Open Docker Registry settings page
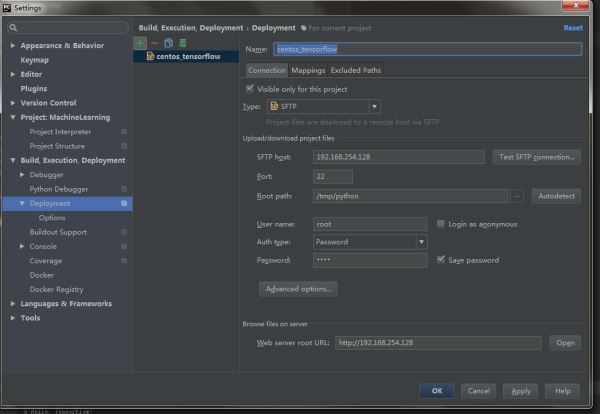 56,289
